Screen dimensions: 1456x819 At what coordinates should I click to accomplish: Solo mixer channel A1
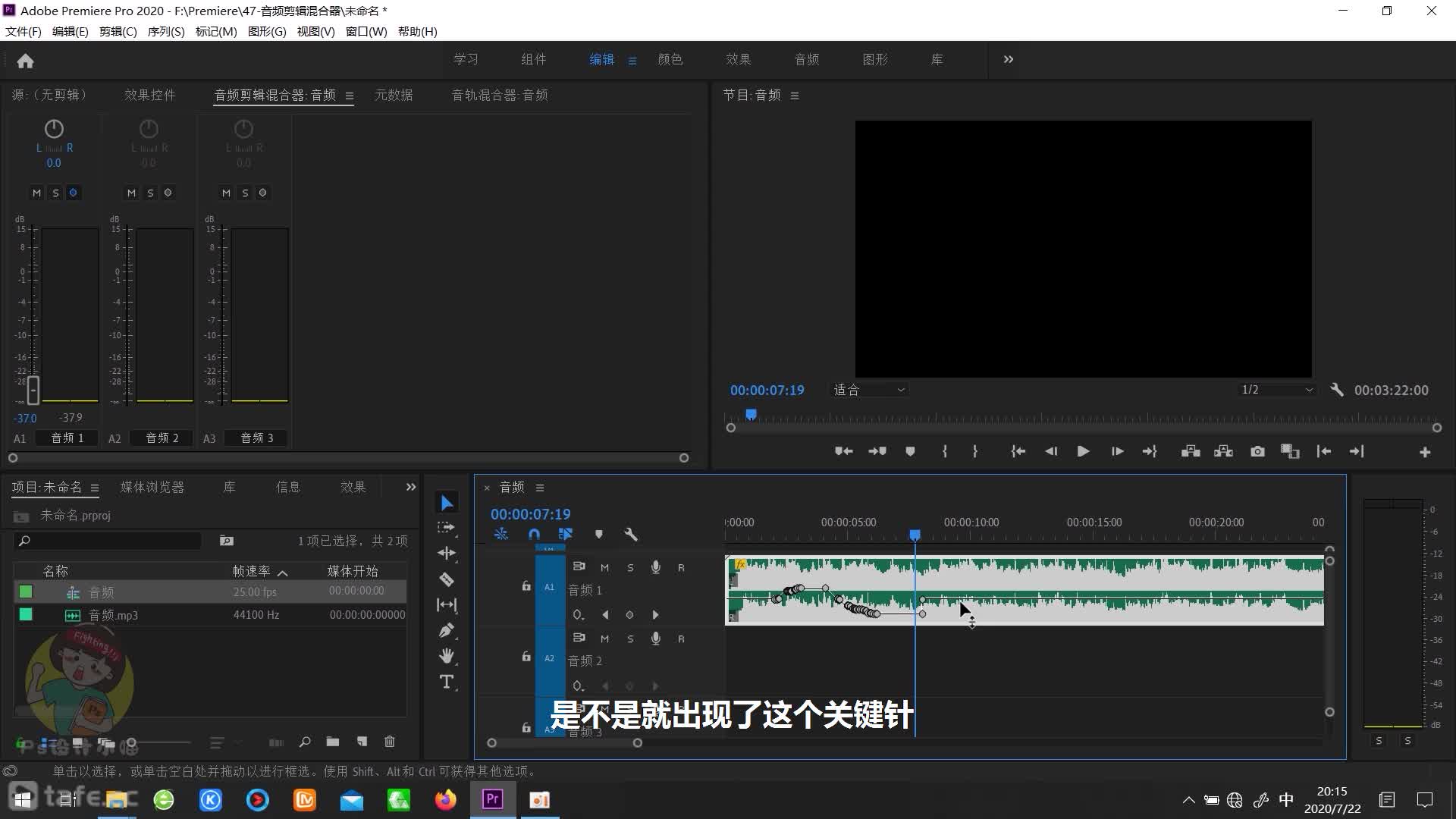coord(55,193)
